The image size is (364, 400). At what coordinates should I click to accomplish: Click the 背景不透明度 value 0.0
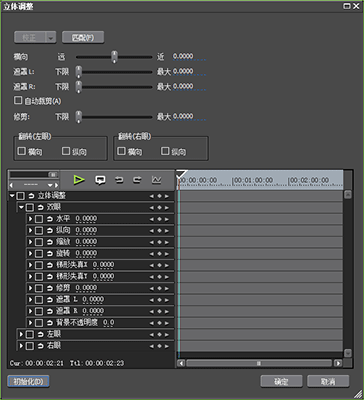click(x=109, y=323)
